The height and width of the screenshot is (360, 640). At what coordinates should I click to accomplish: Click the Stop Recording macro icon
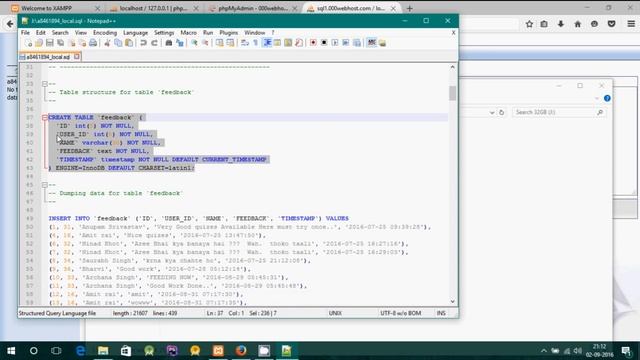(x=324, y=43)
